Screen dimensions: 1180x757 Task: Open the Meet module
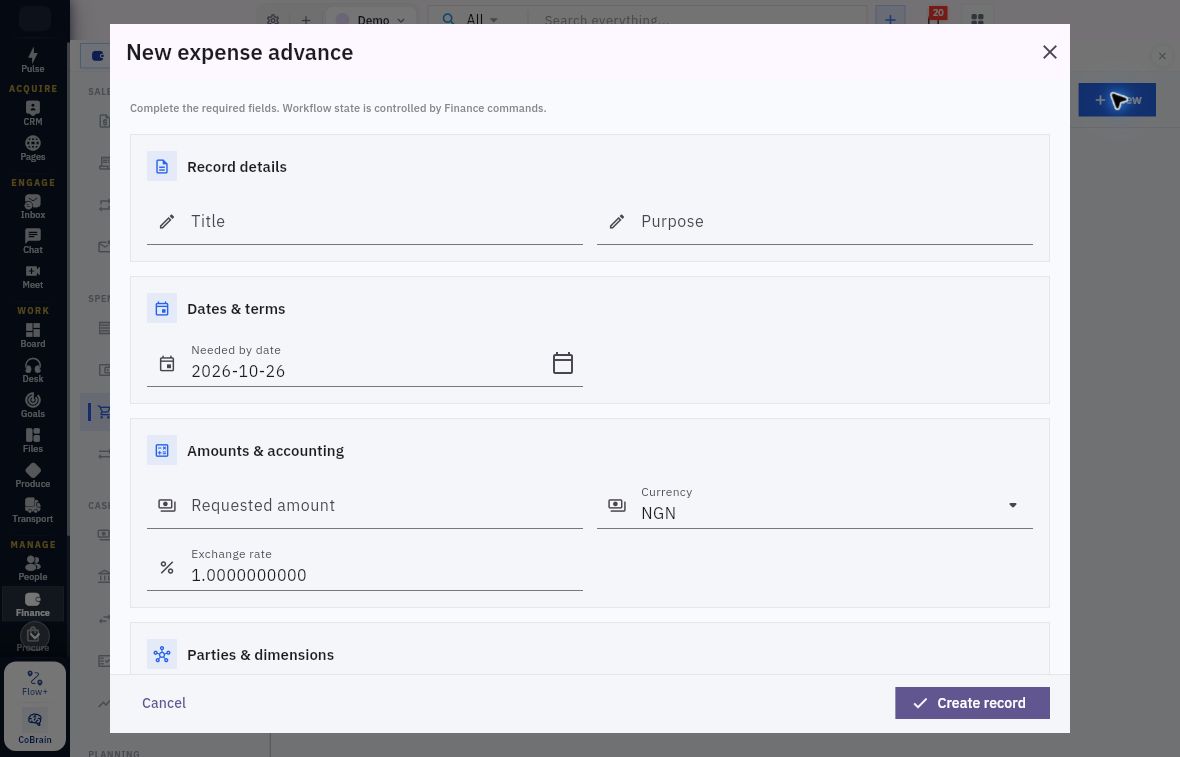pyautogui.click(x=32, y=276)
